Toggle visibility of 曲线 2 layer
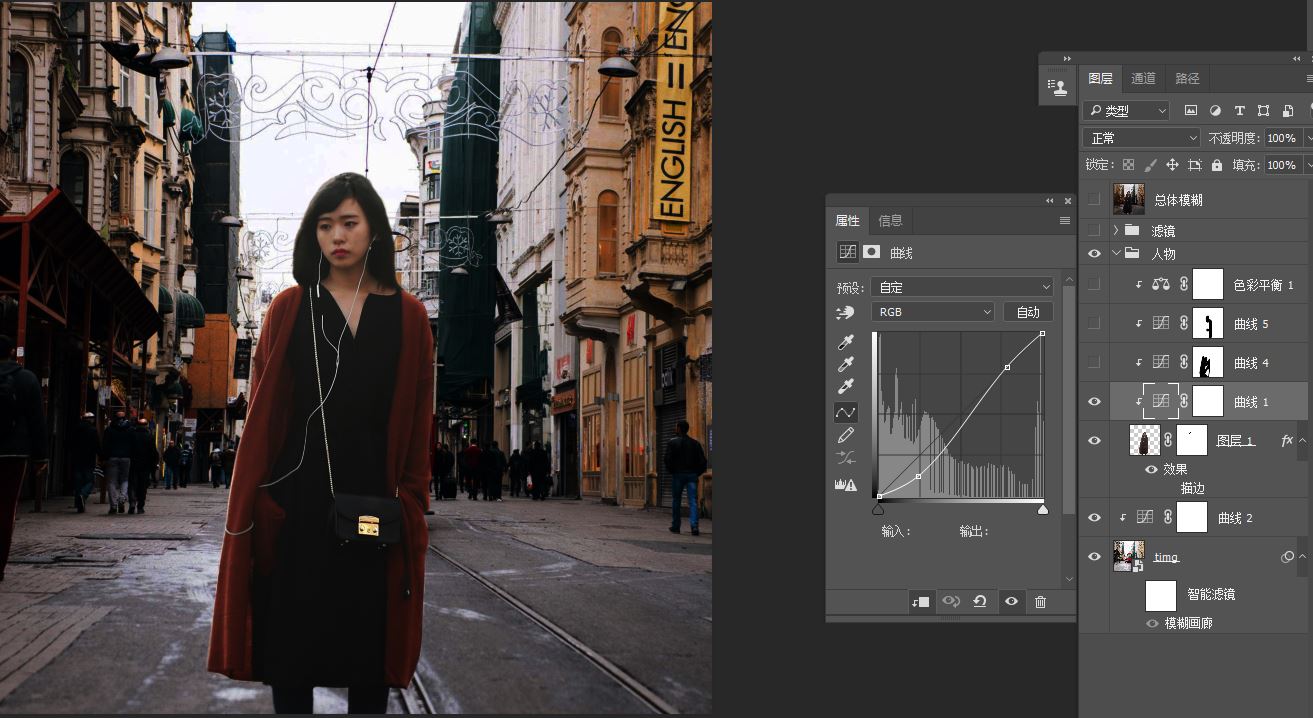This screenshot has width=1313, height=718. (x=1094, y=518)
